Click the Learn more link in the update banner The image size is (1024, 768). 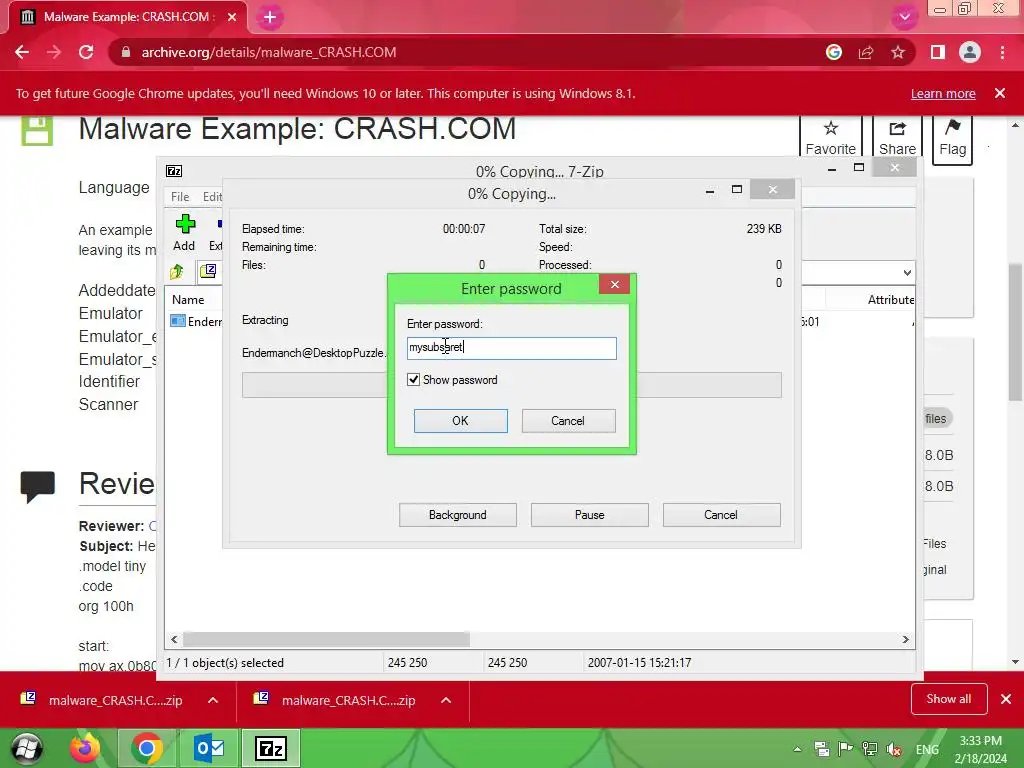[x=943, y=93]
